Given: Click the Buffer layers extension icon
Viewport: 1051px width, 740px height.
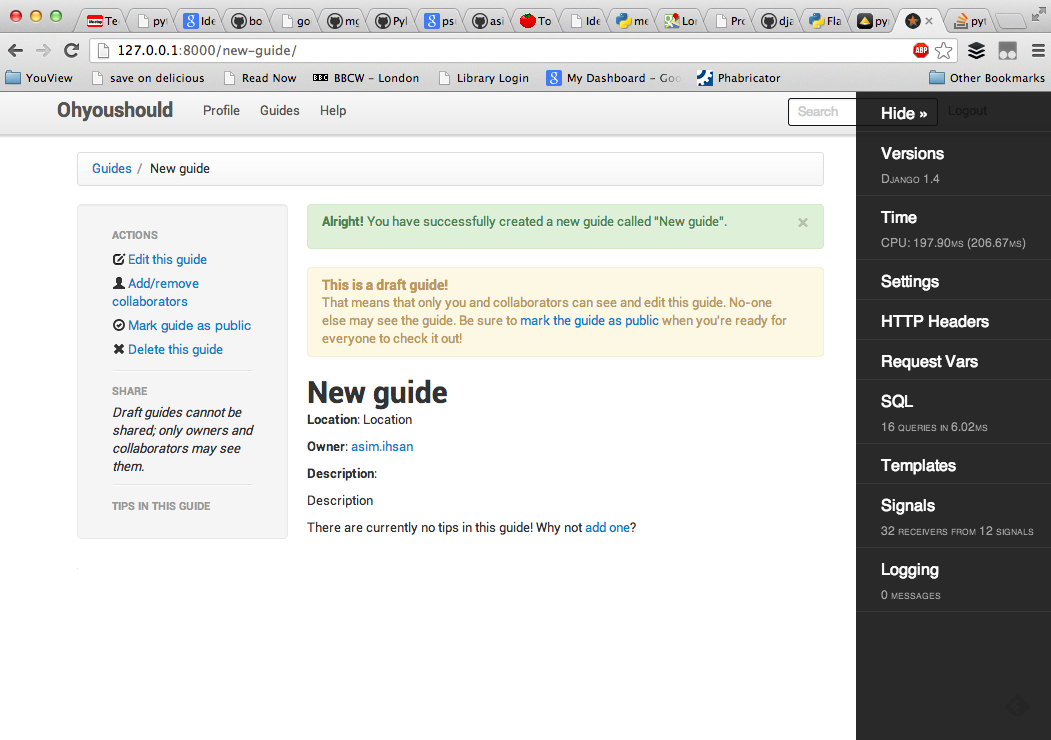Looking at the screenshot, I should tap(977, 50).
